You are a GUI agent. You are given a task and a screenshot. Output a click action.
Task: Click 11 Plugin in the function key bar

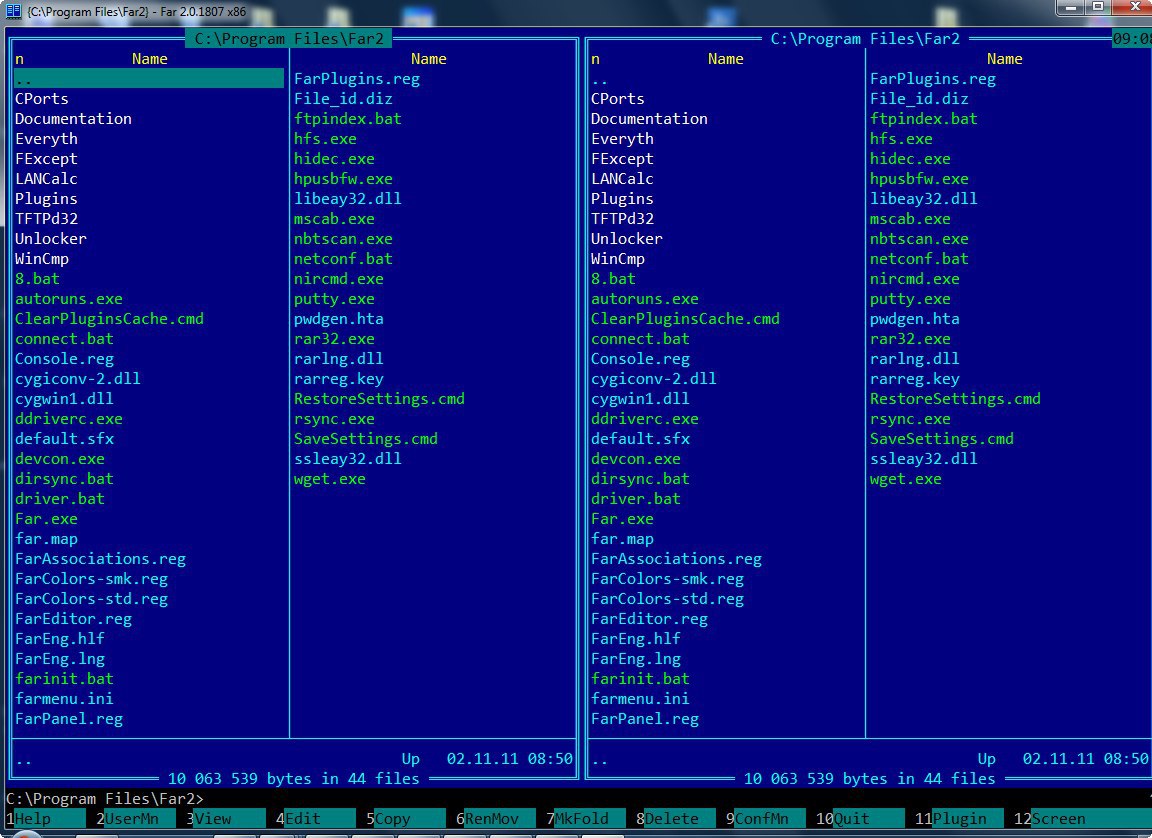pos(960,818)
